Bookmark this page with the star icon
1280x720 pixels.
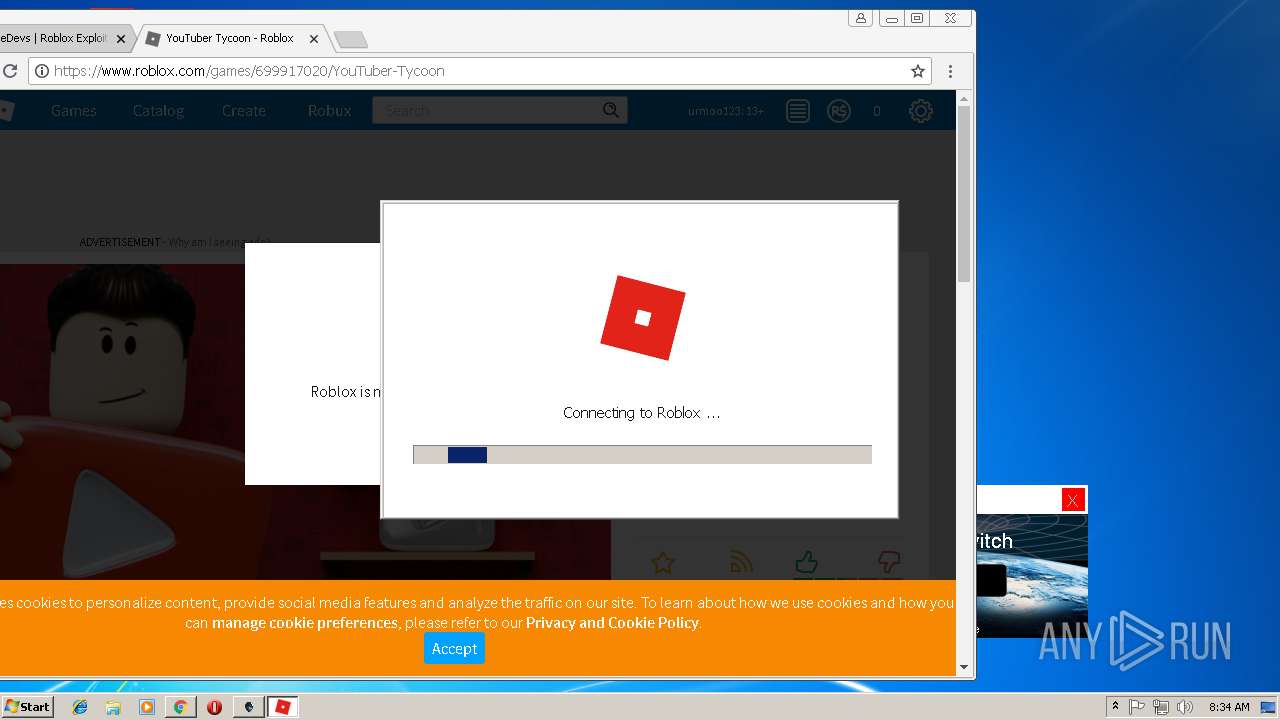(917, 71)
